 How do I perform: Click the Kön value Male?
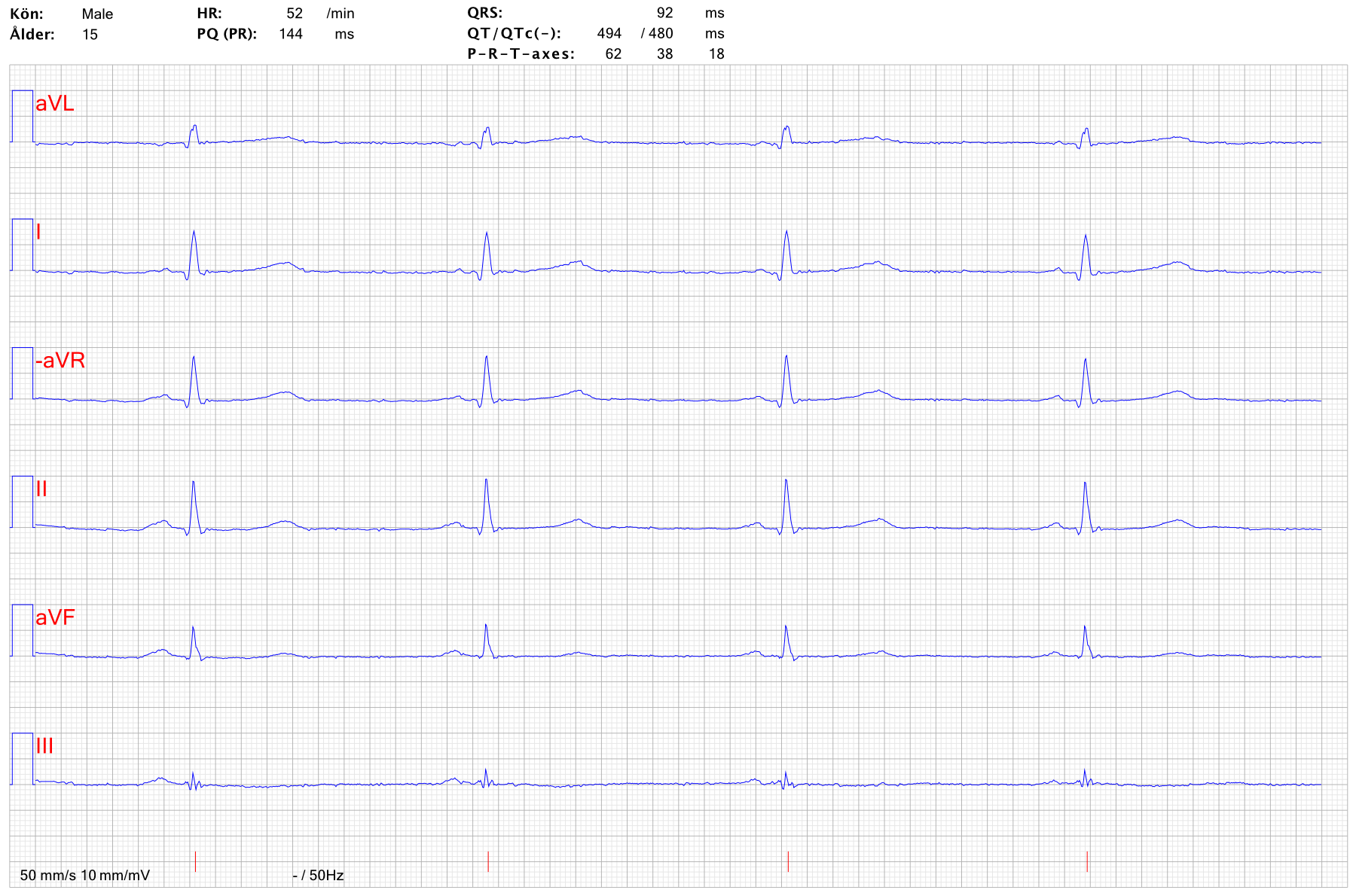(x=97, y=14)
